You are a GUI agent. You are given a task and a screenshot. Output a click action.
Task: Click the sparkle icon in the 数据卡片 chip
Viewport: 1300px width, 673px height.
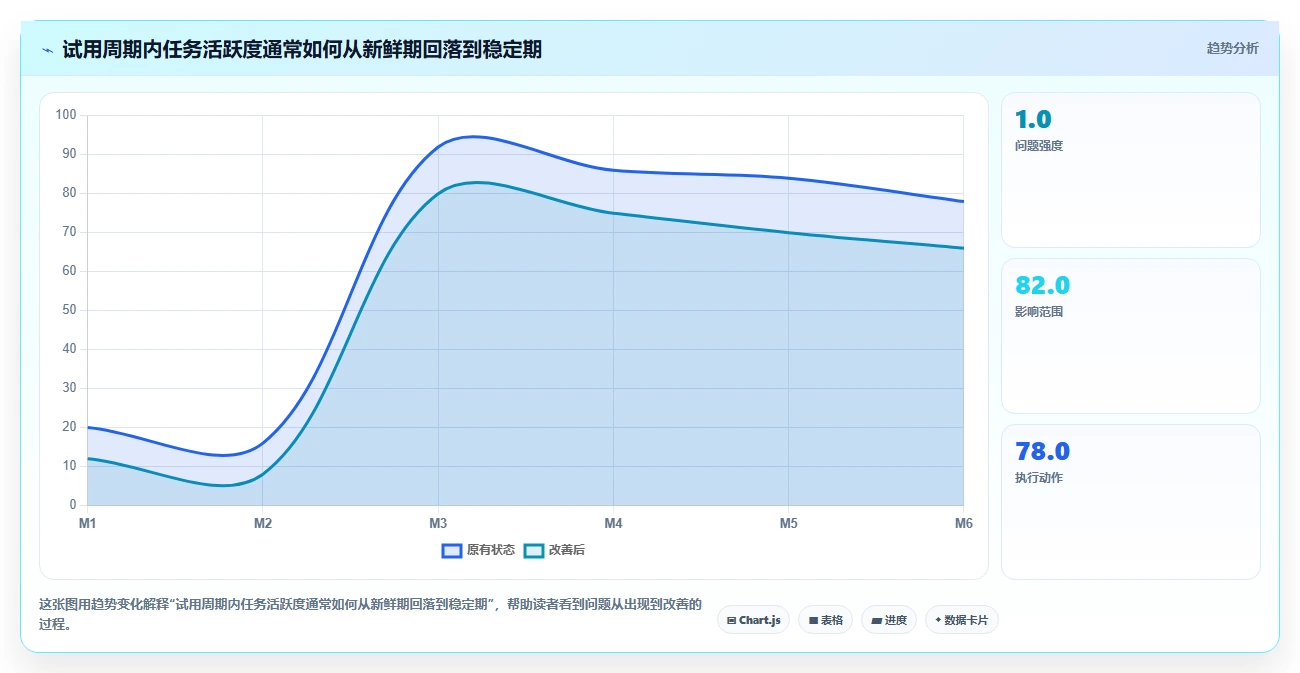(x=938, y=620)
